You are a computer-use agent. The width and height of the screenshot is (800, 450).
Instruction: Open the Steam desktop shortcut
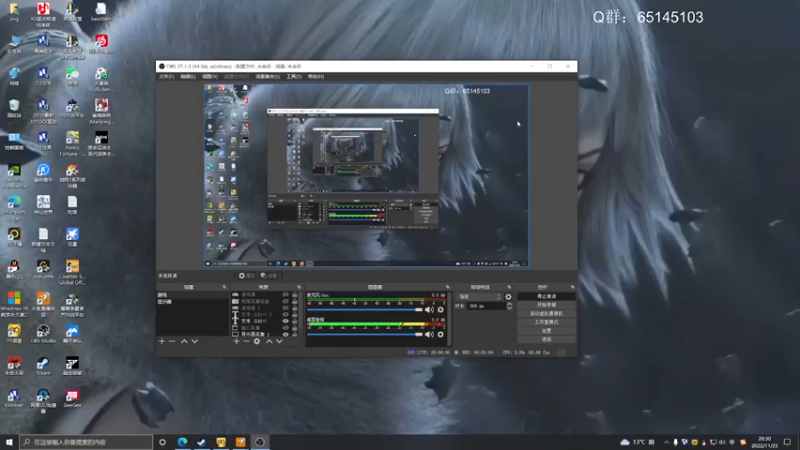point(43,366)
